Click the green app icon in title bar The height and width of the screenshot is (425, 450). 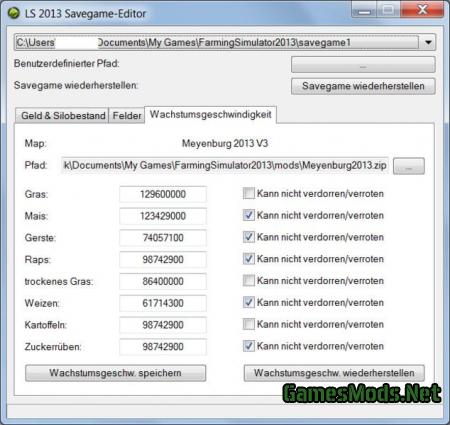point(14,13)
